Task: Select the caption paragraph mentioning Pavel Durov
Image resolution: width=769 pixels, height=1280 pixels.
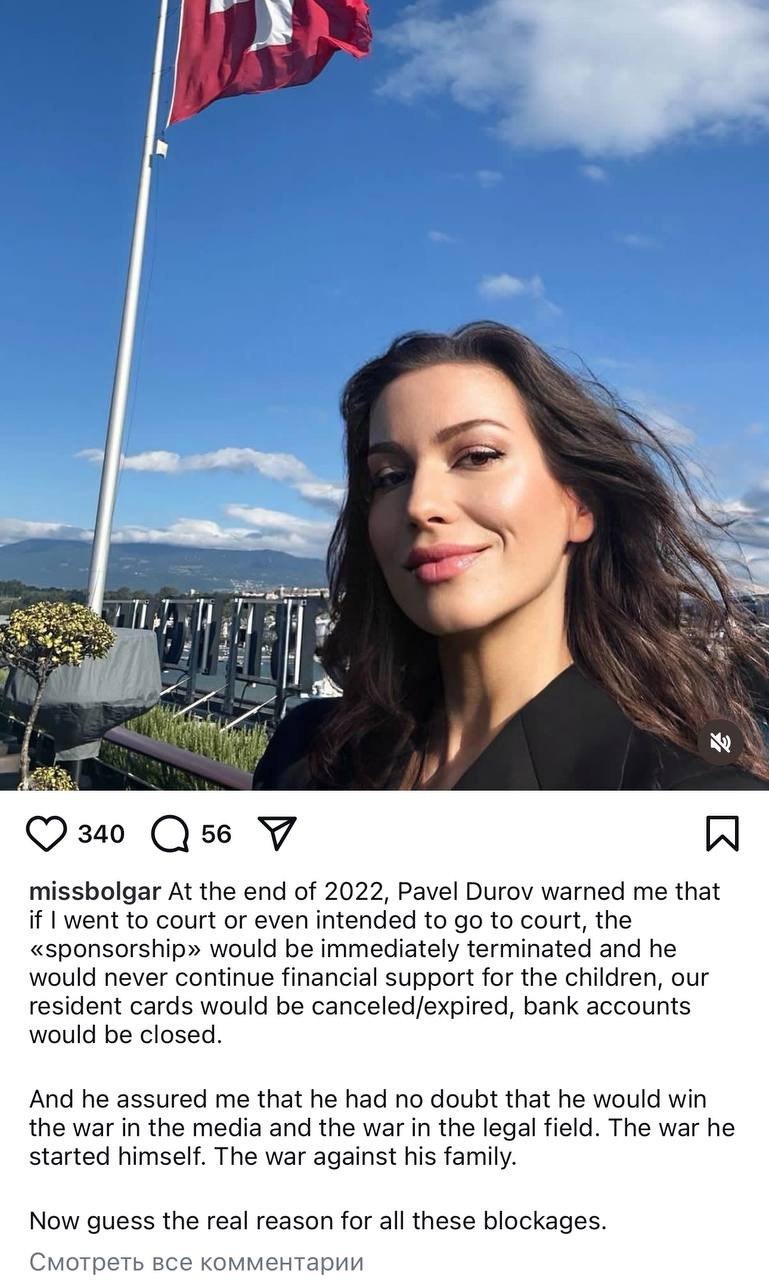Action: tap(375, 963)
